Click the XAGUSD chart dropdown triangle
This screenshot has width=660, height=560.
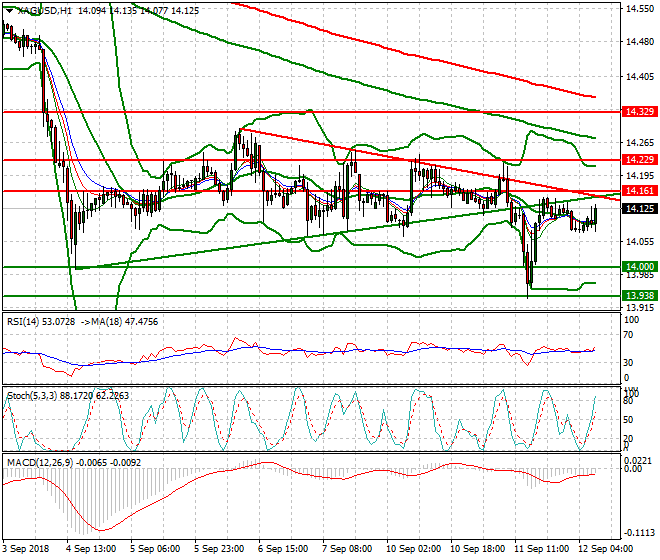[x=9, y=11]
